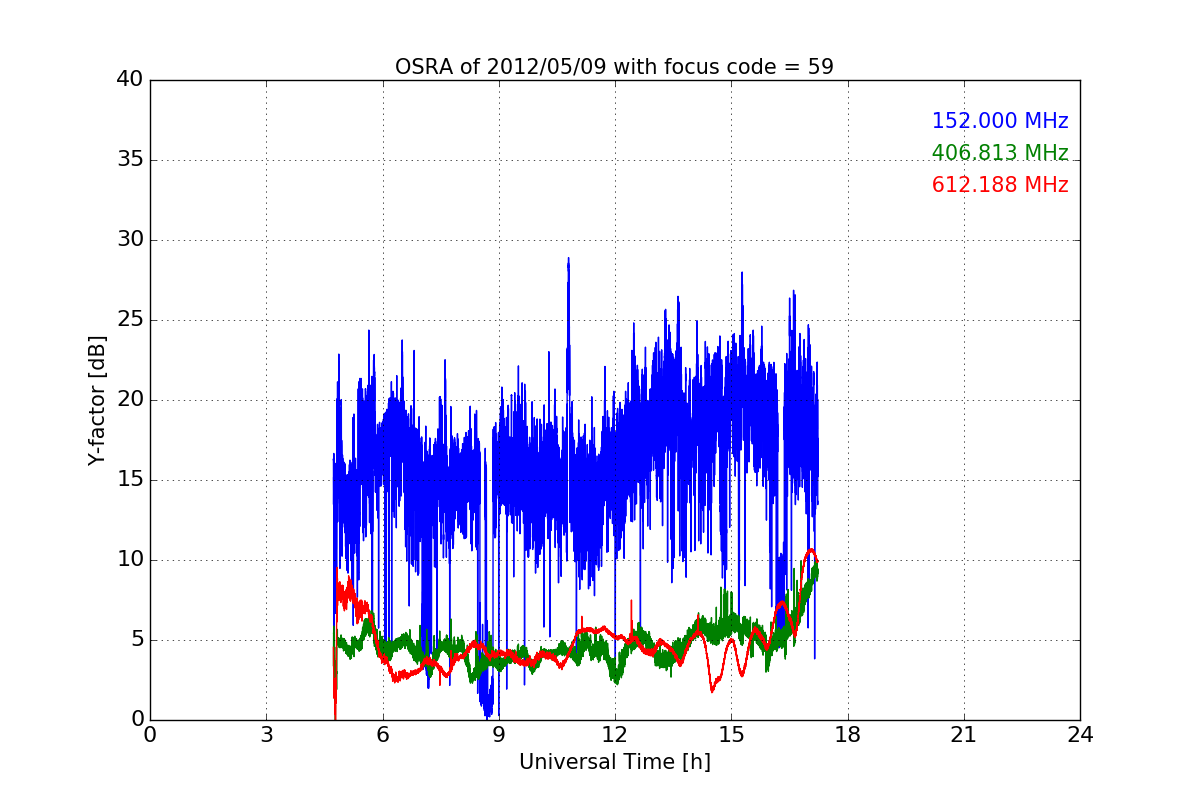Click the x-axis tick label 6
Viewport: 1200px width, 800px height.
[x=382, y=735]
